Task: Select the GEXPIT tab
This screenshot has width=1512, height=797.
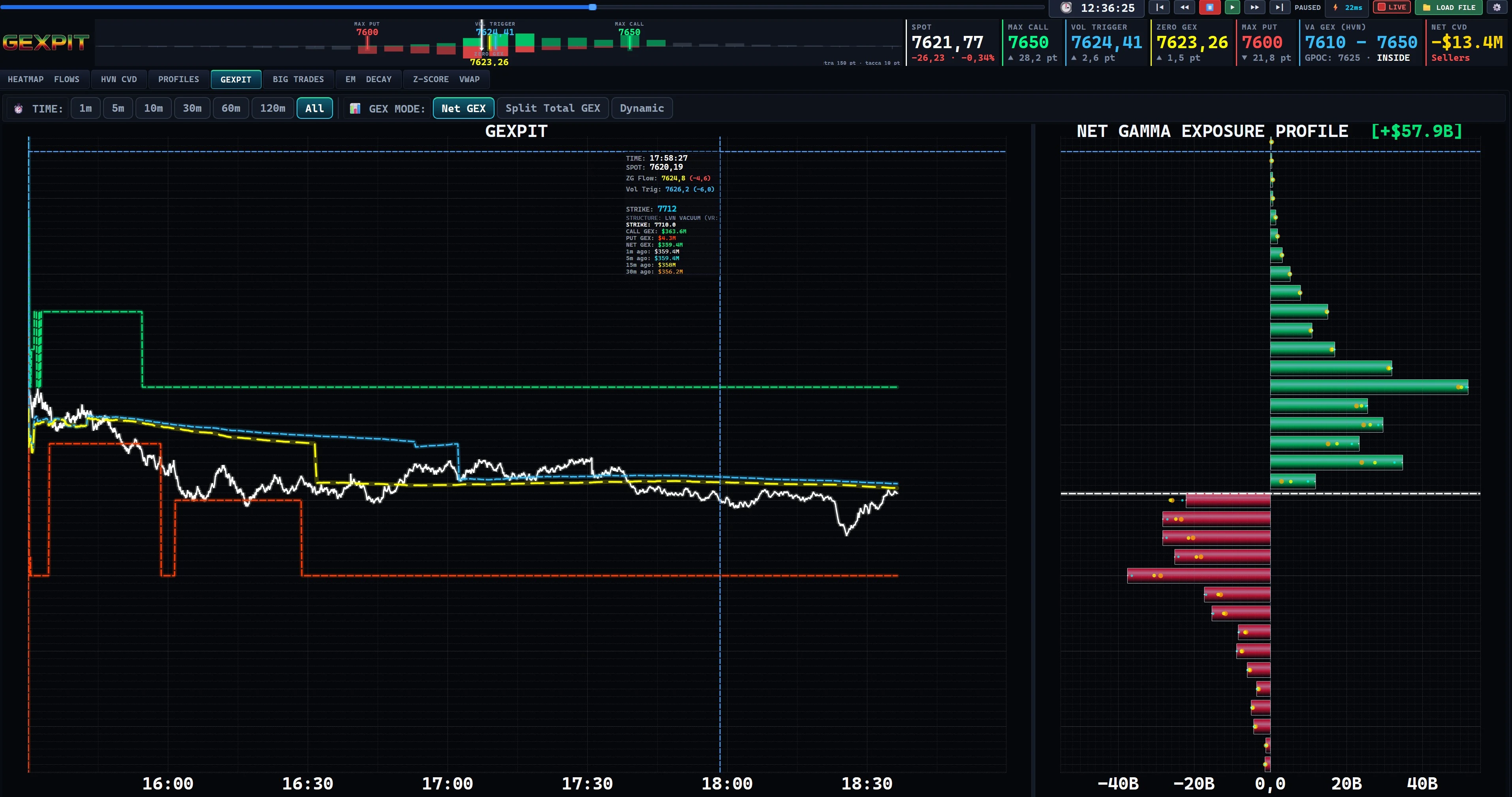Action: coord(236,79)
